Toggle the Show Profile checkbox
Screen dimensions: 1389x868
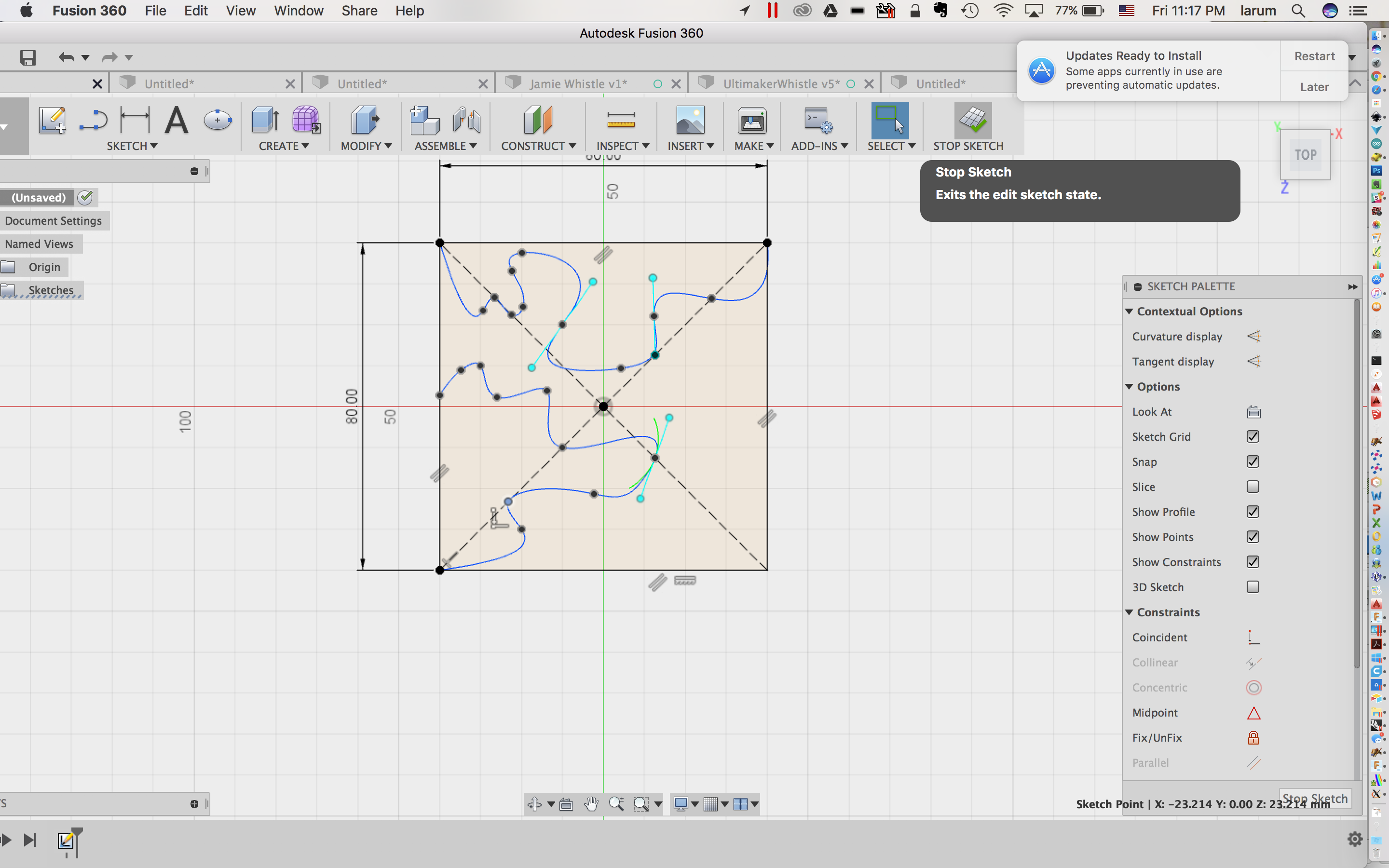1253,512
